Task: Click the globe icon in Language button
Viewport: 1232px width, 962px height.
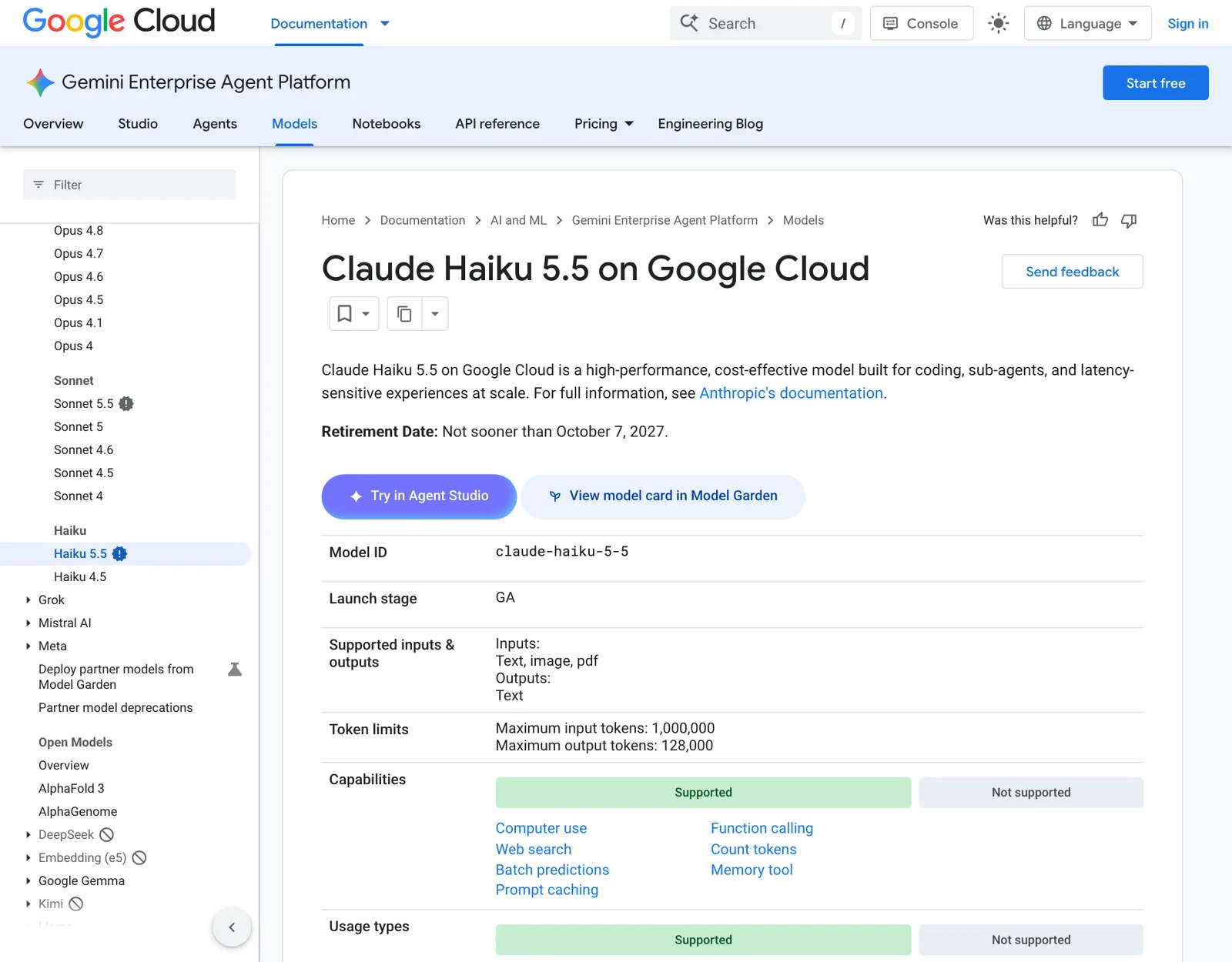Action: [x=1044, y=23]
